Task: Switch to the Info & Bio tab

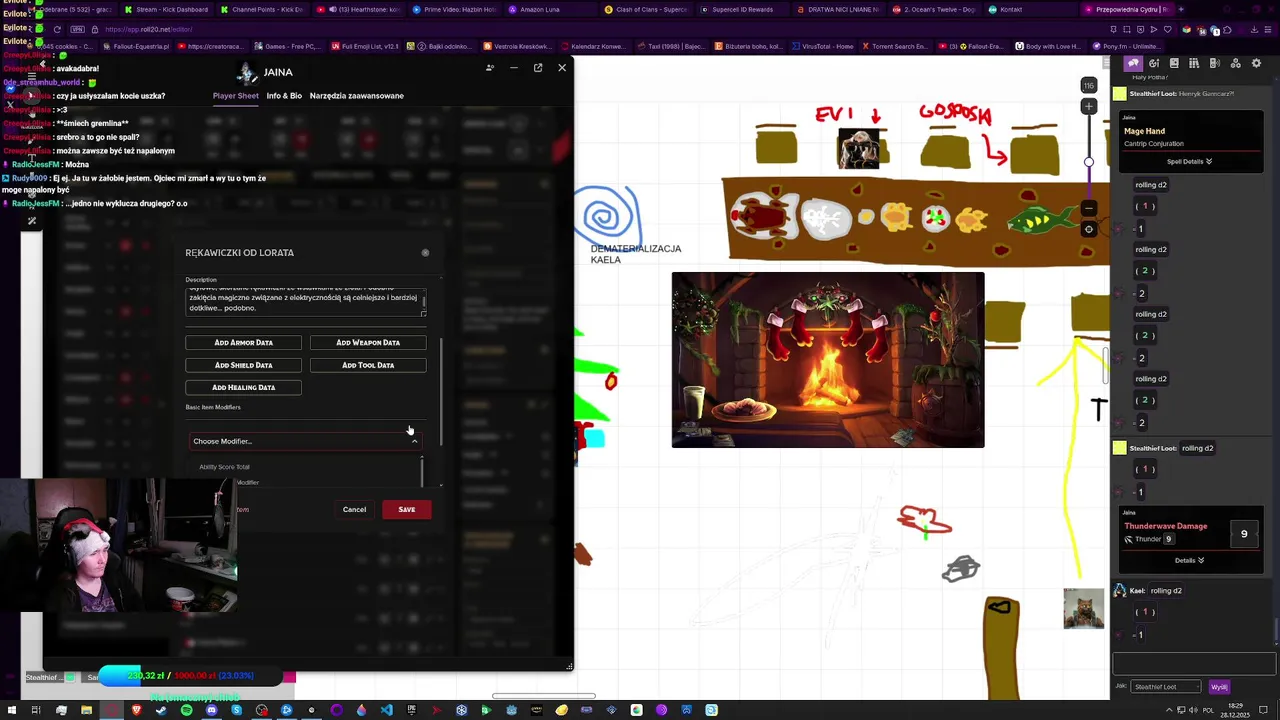Action: pyautogui.click(x=284, y=96)
